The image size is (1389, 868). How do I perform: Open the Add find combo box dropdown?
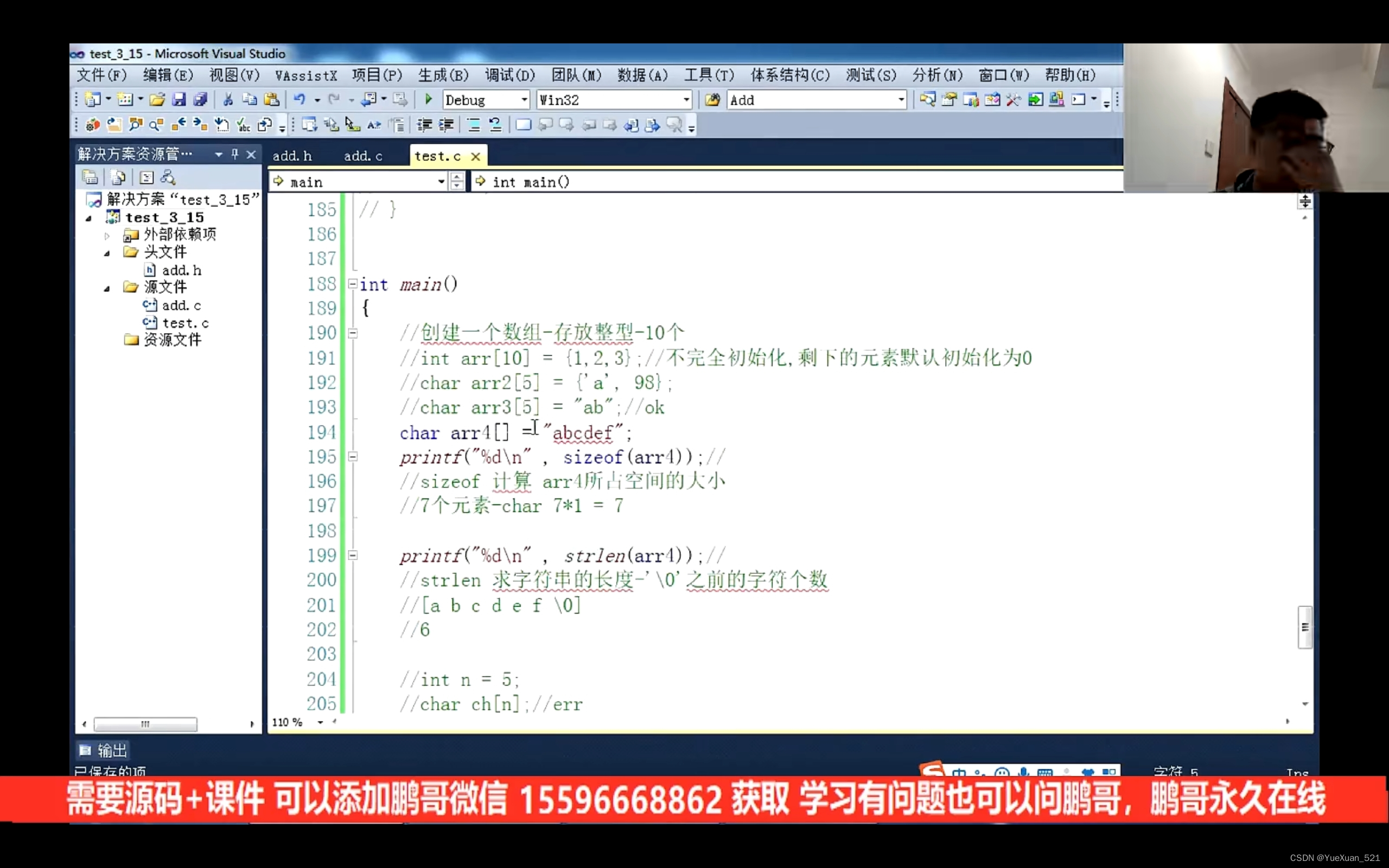click(x=901, y=100)
